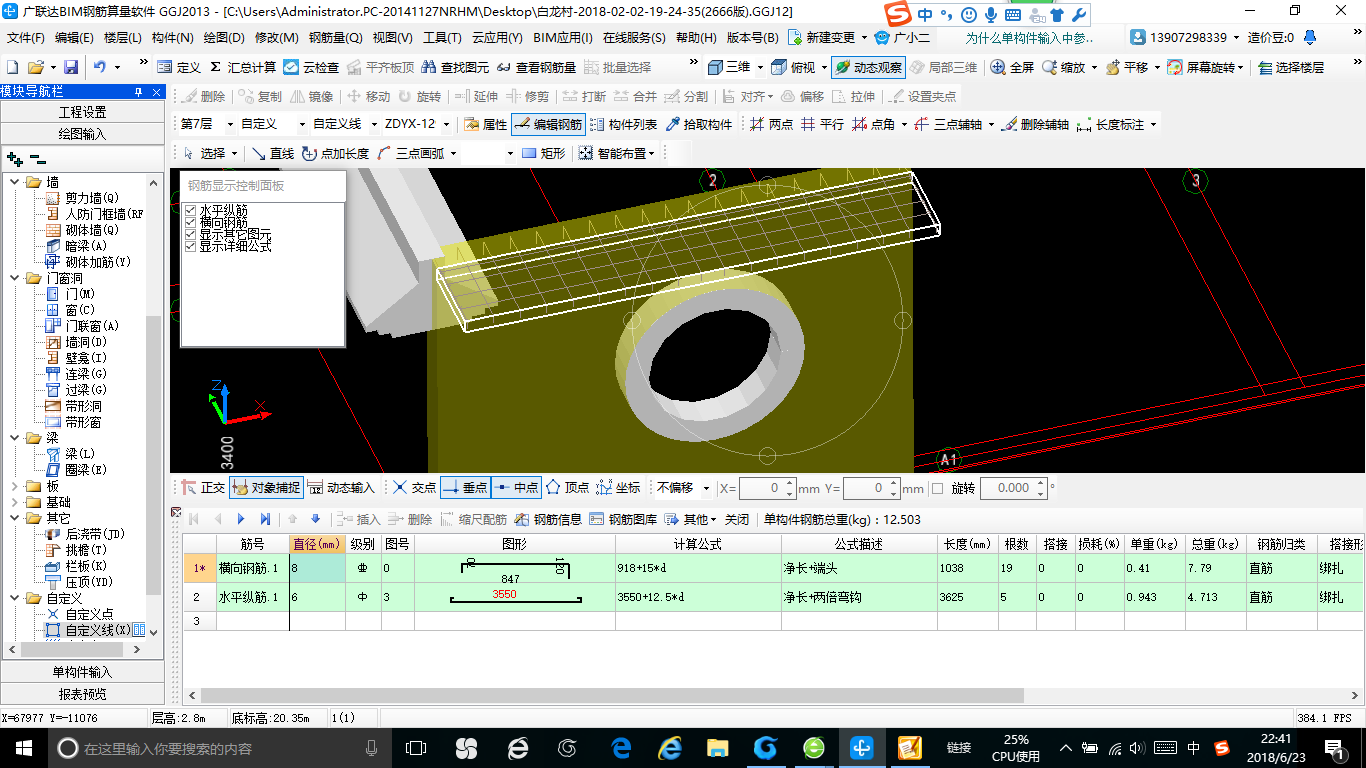The image size is (1366, 768).
Task: Collapse the 墙 tree node
Action: coord(14,182)
